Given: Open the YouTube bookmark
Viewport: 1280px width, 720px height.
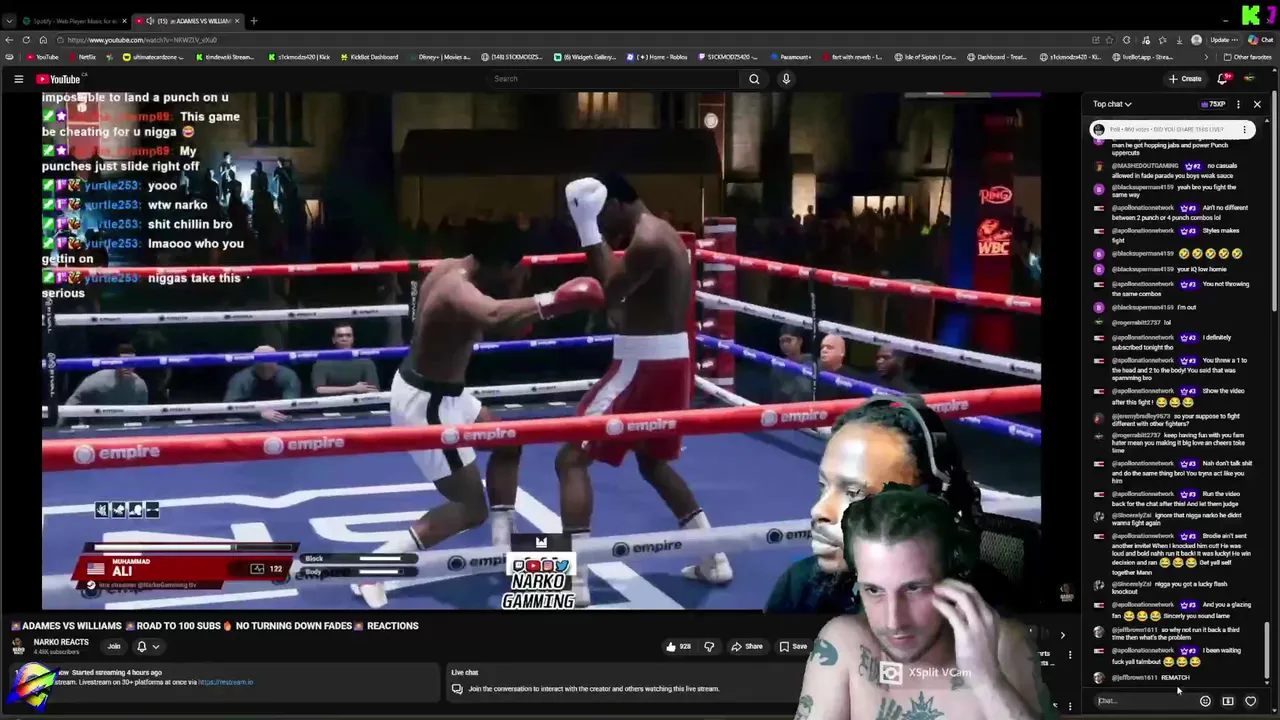Looking at the screenshot, I should (x=42, y=57).
